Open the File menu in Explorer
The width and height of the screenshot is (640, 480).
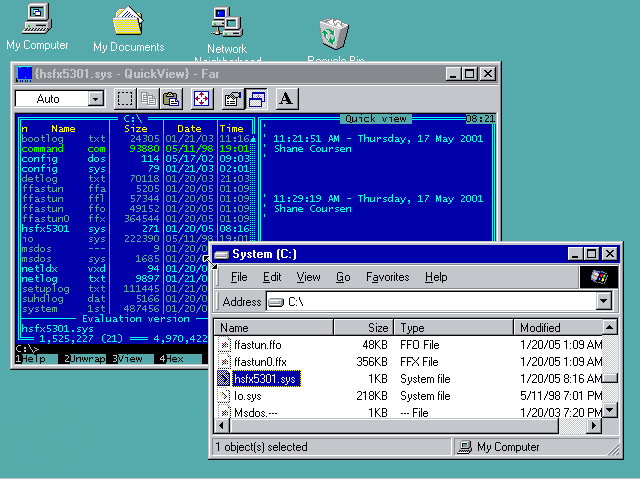coord(239,277)
